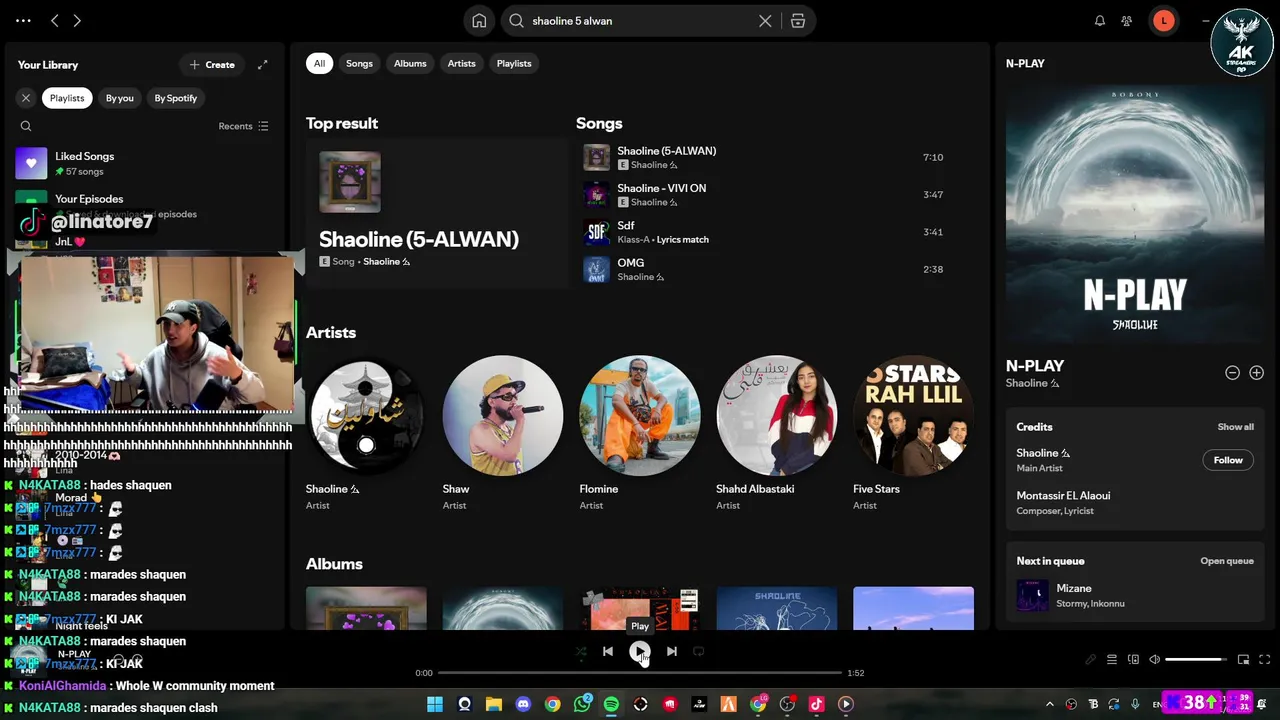Select the Playlists search filter tab
This screenshot has height=720, width=1280.
click(x=514, y=63)
